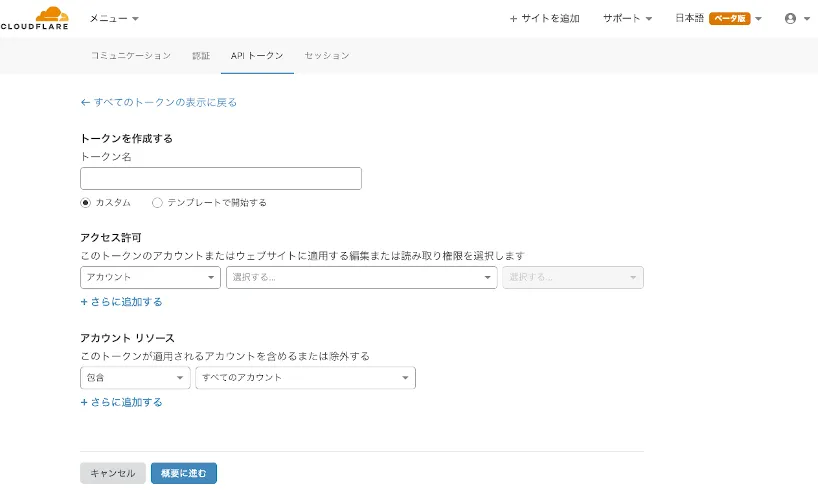Switch to the コミュニケーション tab
The image size is (818, 502).
[x=131, y=55]
